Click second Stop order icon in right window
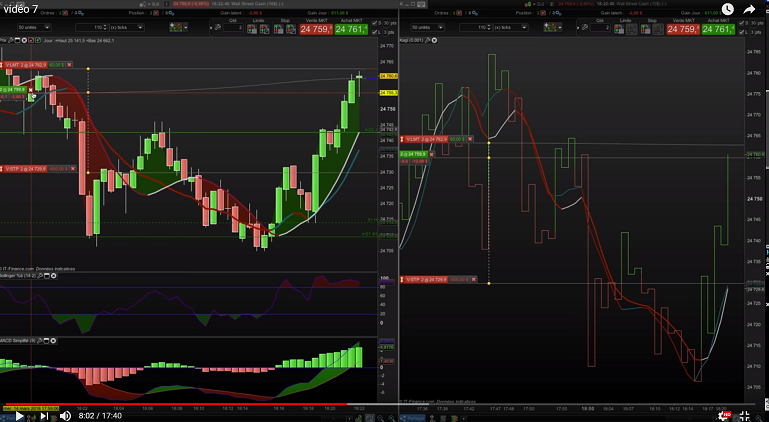The height and width of the screenshot is (422, 769). click(x=658, y=29)
